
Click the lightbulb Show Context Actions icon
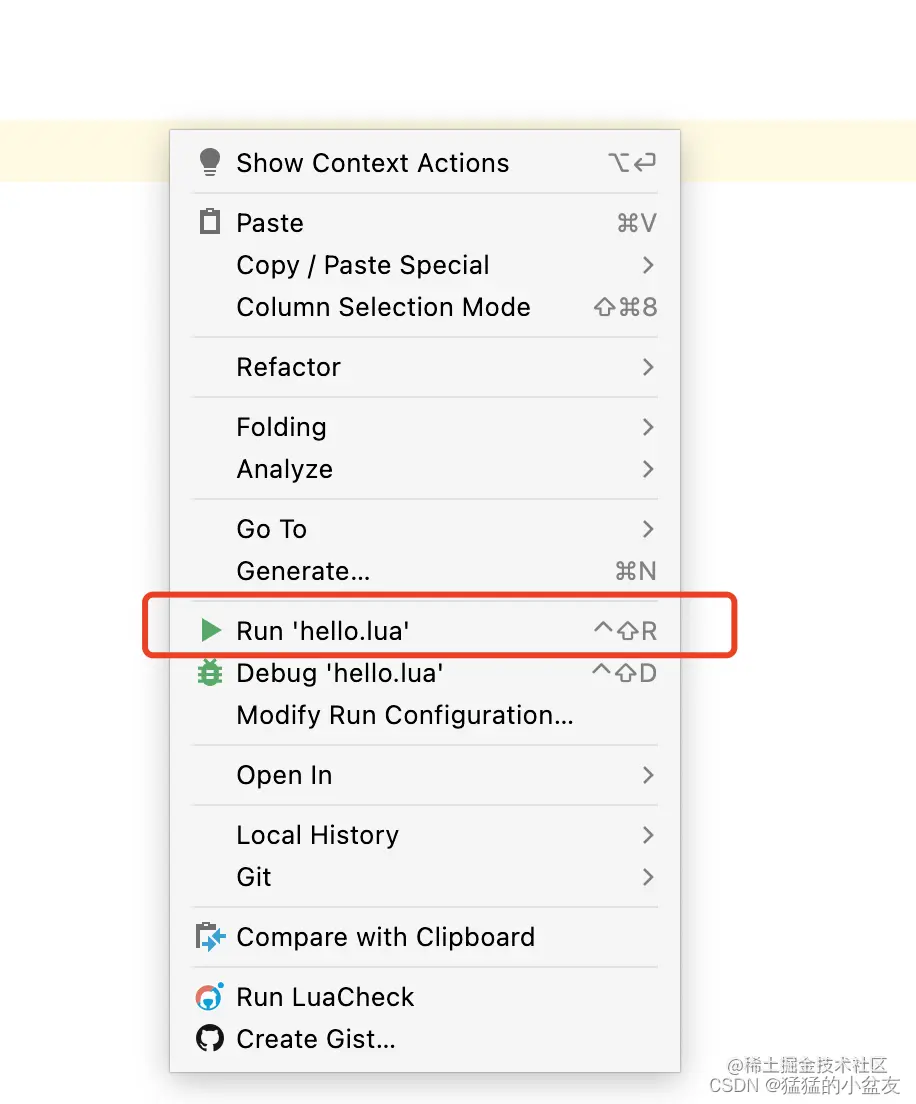point(209,163)
